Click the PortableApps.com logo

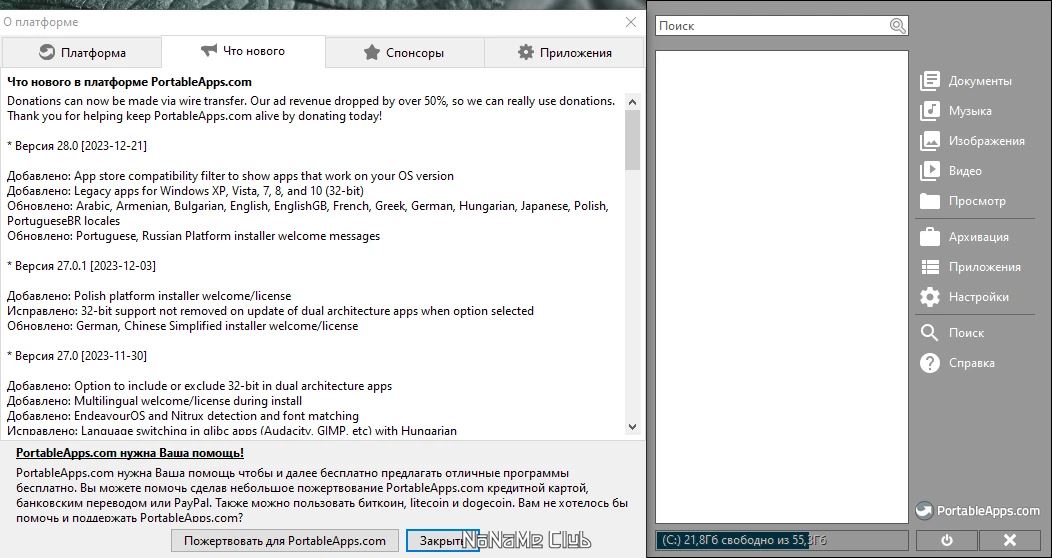(978, 511)
